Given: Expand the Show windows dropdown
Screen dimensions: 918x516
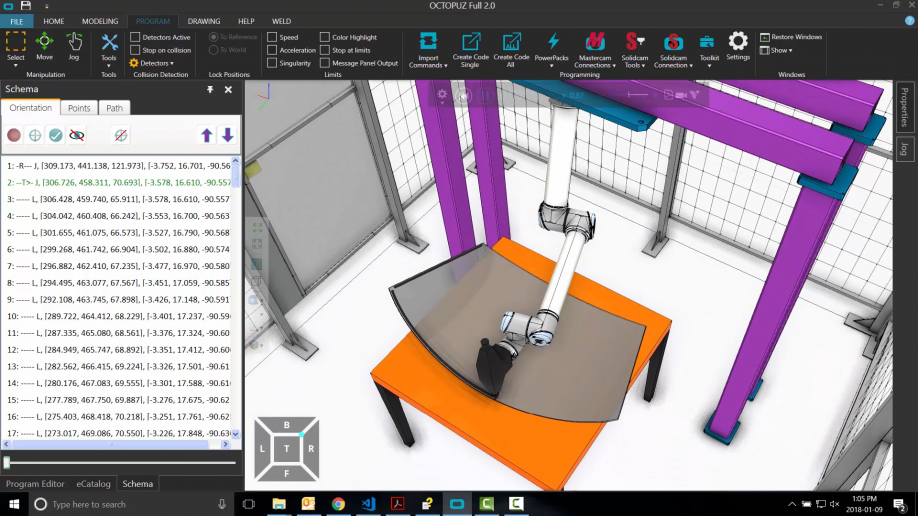Looking at the screenshot, I should (777, 50).
